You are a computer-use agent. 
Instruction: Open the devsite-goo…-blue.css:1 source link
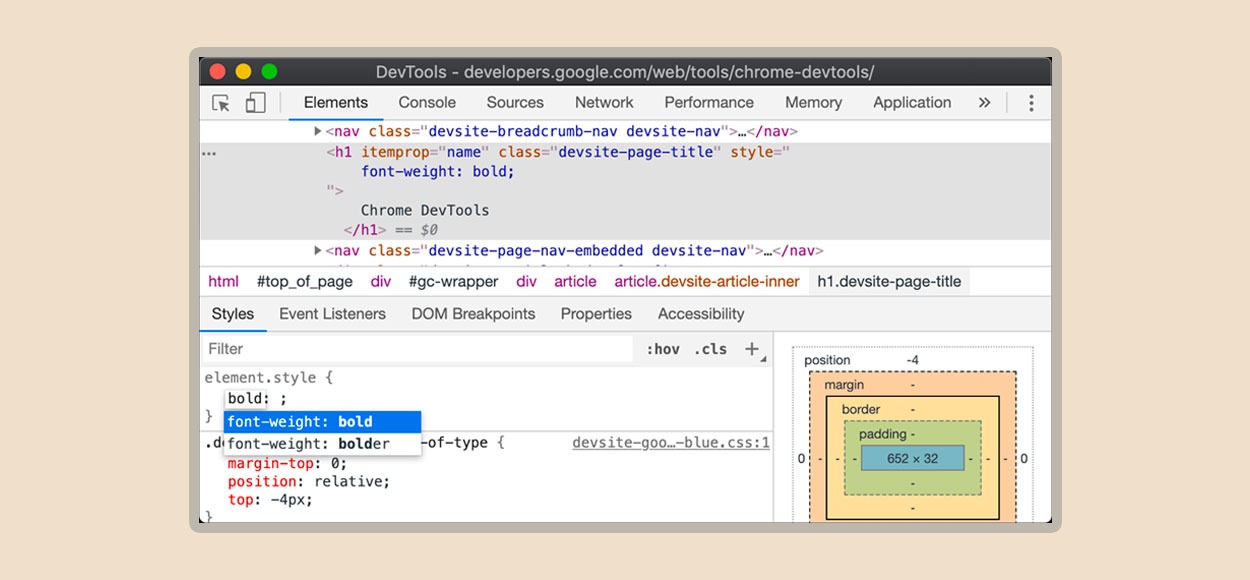[x=671, y=442]
